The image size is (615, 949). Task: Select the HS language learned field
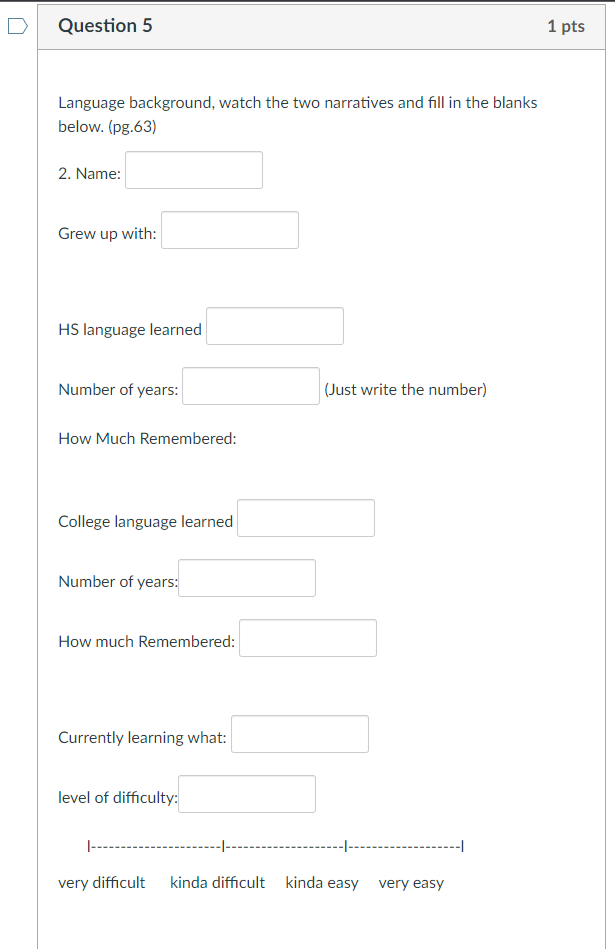pos(274,326)
